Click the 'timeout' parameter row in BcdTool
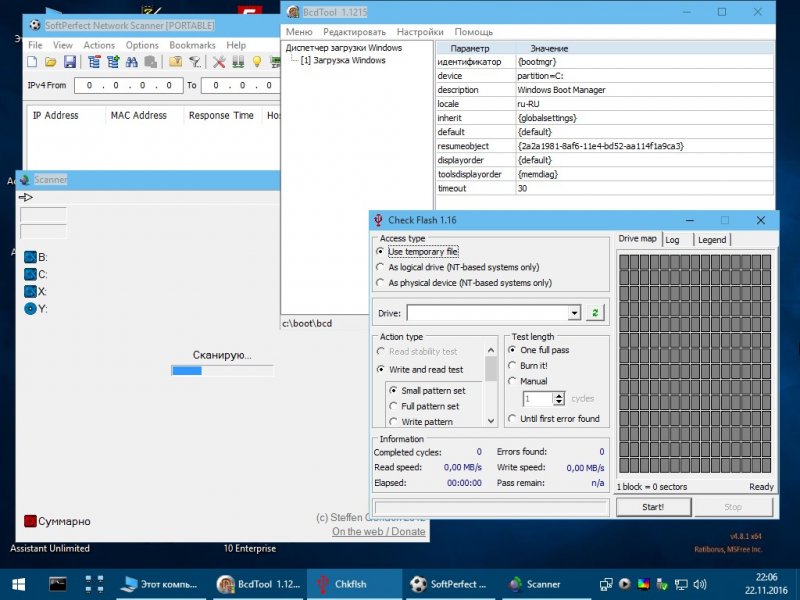 point(605,188)
